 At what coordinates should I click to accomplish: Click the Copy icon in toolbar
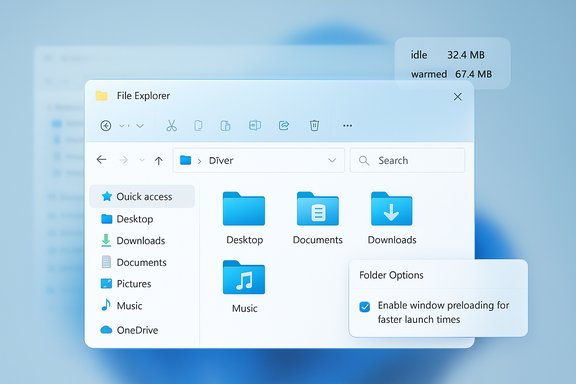click(x=198, y=126)
